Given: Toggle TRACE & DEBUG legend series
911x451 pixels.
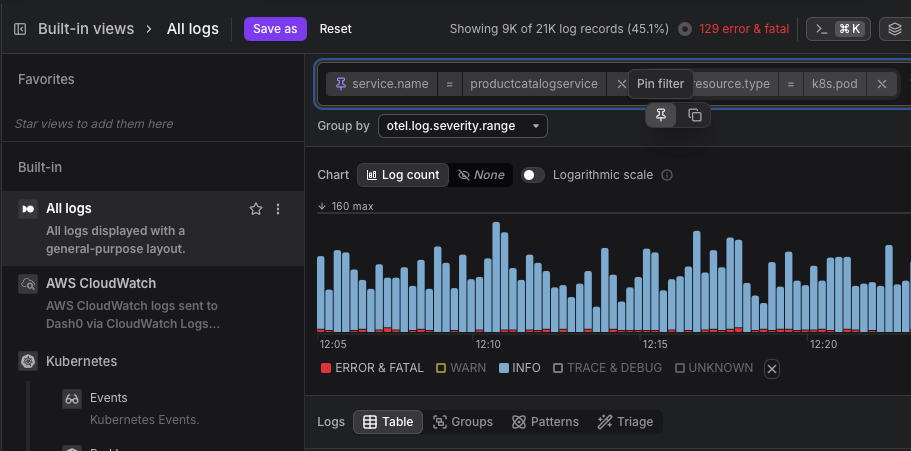Looking at the screenshot, I should pos(607,368).
